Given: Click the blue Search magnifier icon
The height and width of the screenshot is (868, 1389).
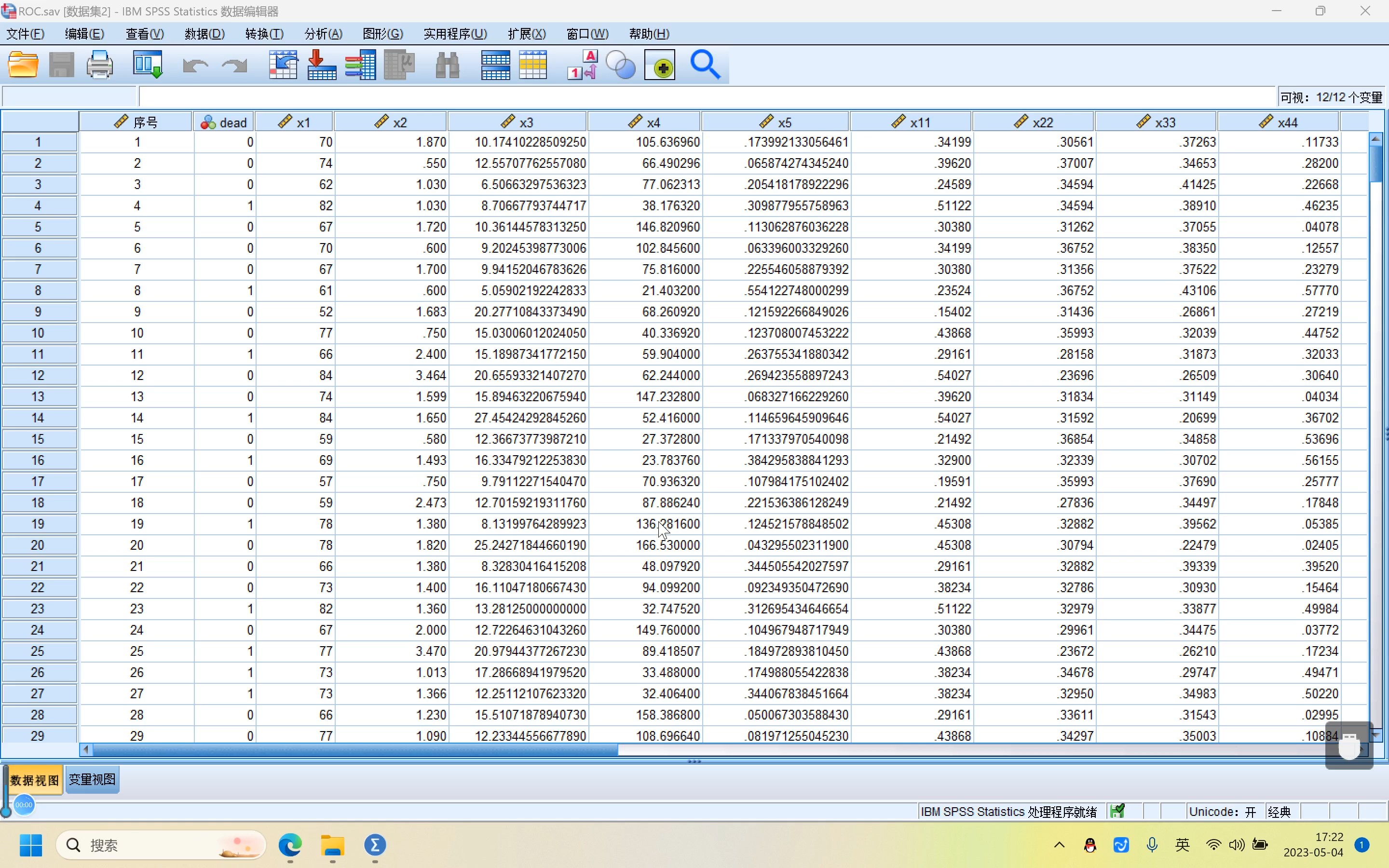Looking at the screenshot, I should pyautogui.click(x=705, y=65).
